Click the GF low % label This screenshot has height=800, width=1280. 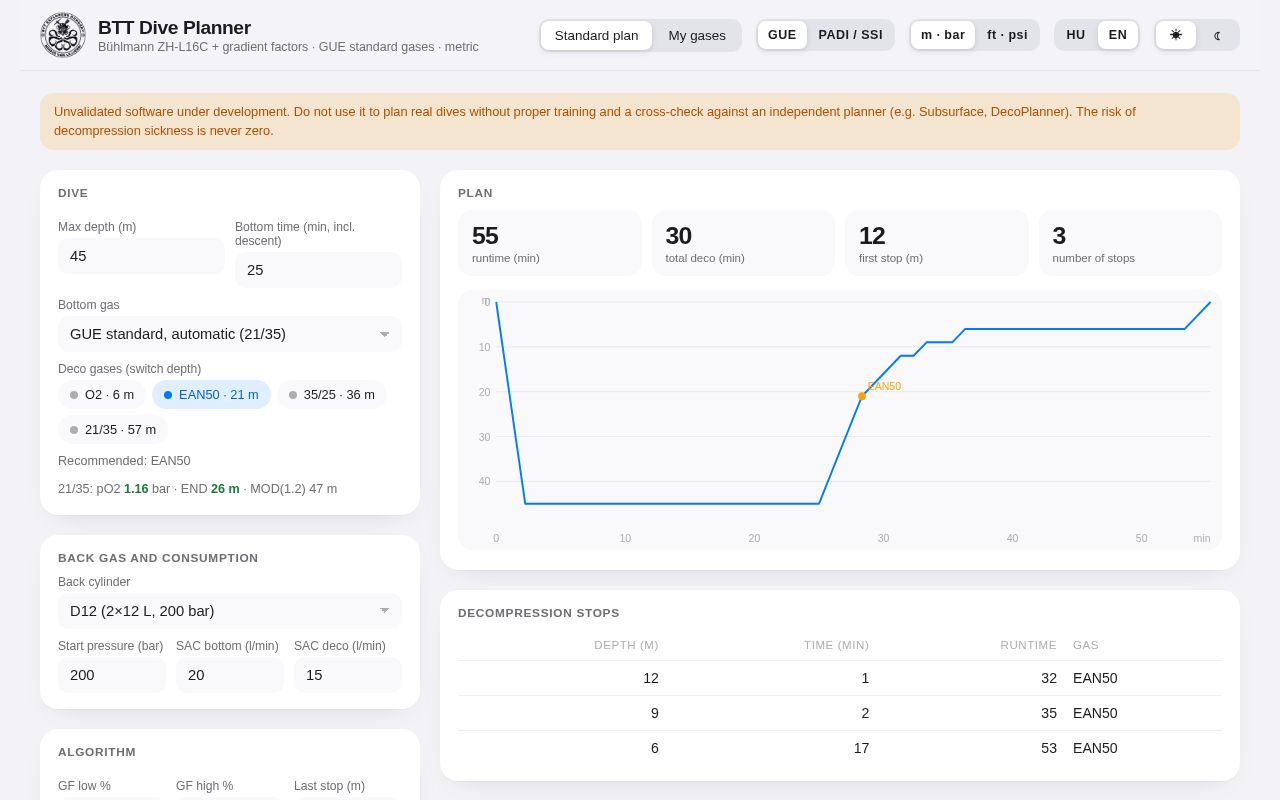pos(84,786)
